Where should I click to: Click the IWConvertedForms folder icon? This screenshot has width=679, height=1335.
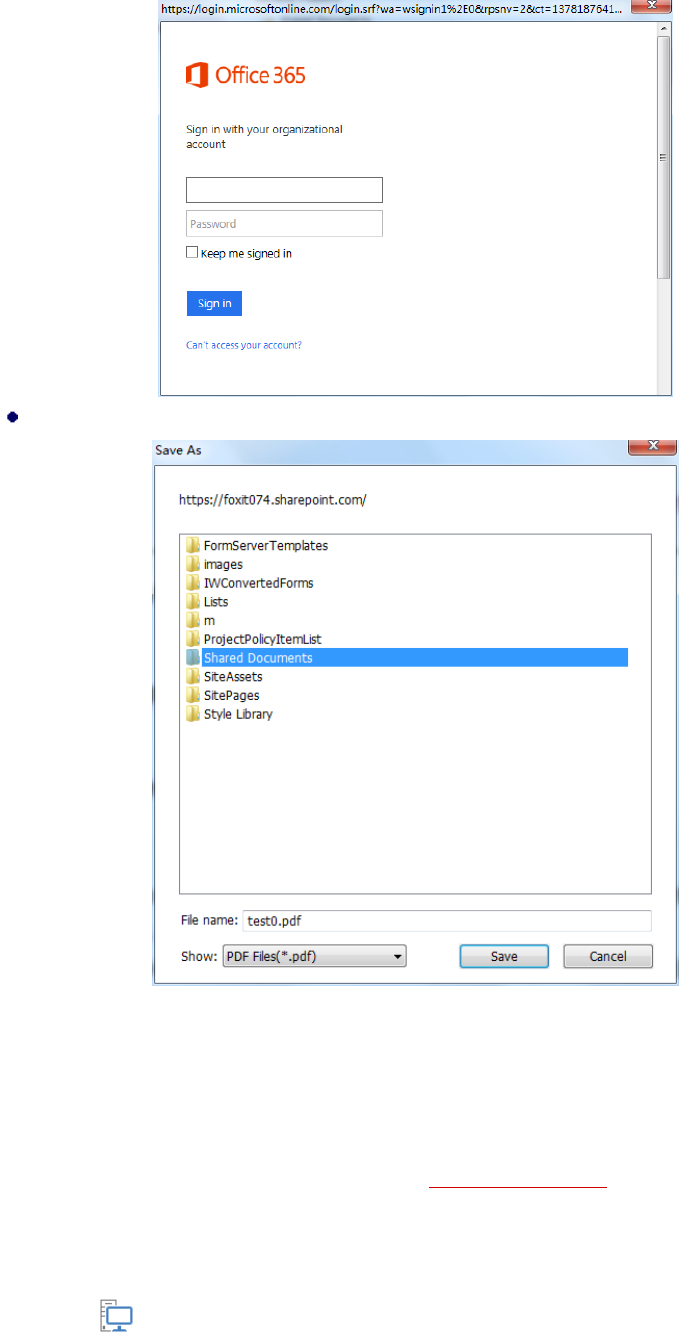click(193, 583)
